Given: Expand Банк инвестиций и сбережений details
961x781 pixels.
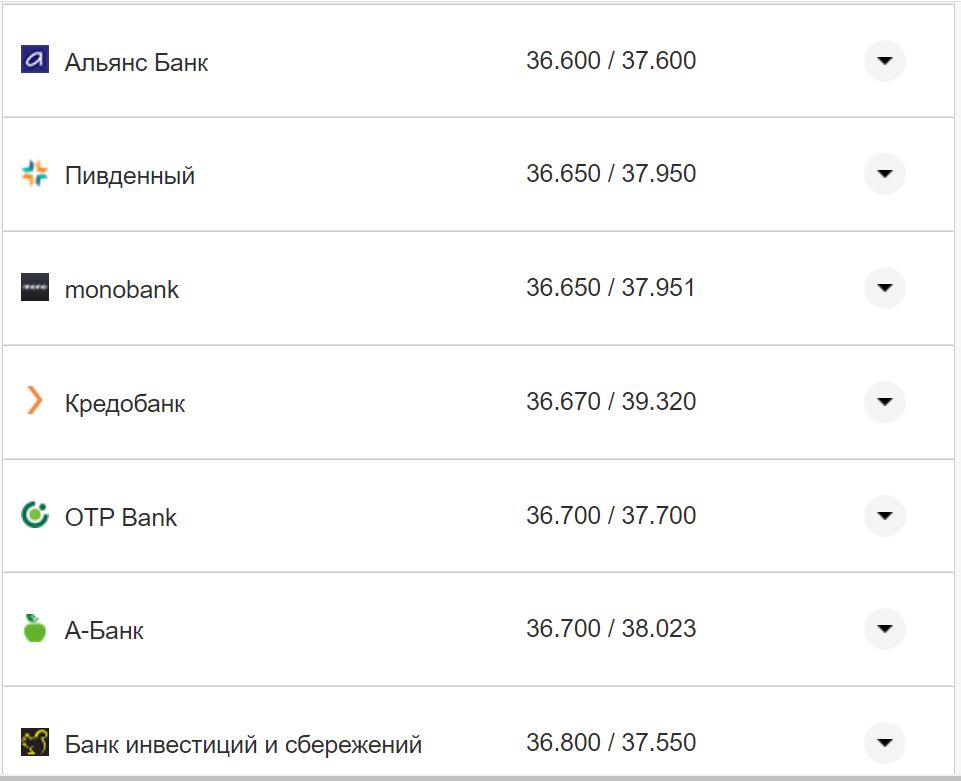Looking at the screenshot, I should coord(884,743).
